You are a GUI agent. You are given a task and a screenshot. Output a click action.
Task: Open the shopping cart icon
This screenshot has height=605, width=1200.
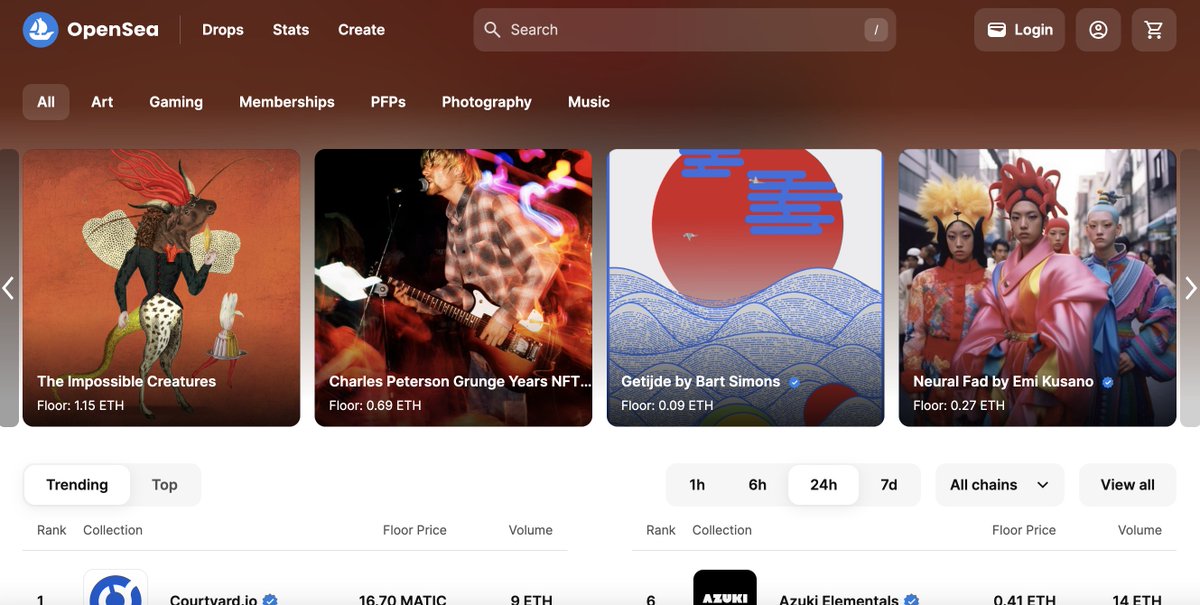[x=1154, y=30]
